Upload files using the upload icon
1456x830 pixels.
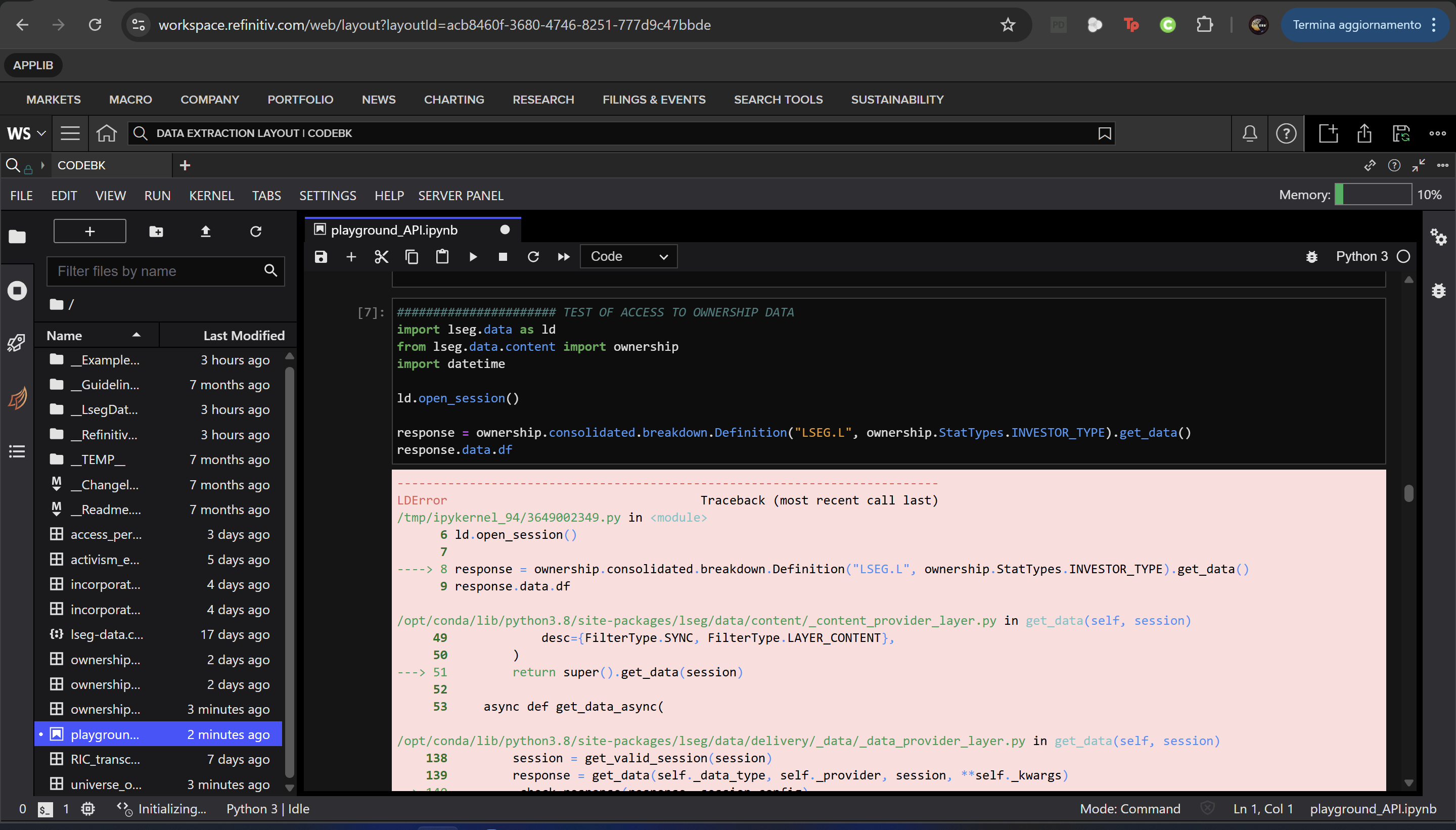tap(205, 232)
